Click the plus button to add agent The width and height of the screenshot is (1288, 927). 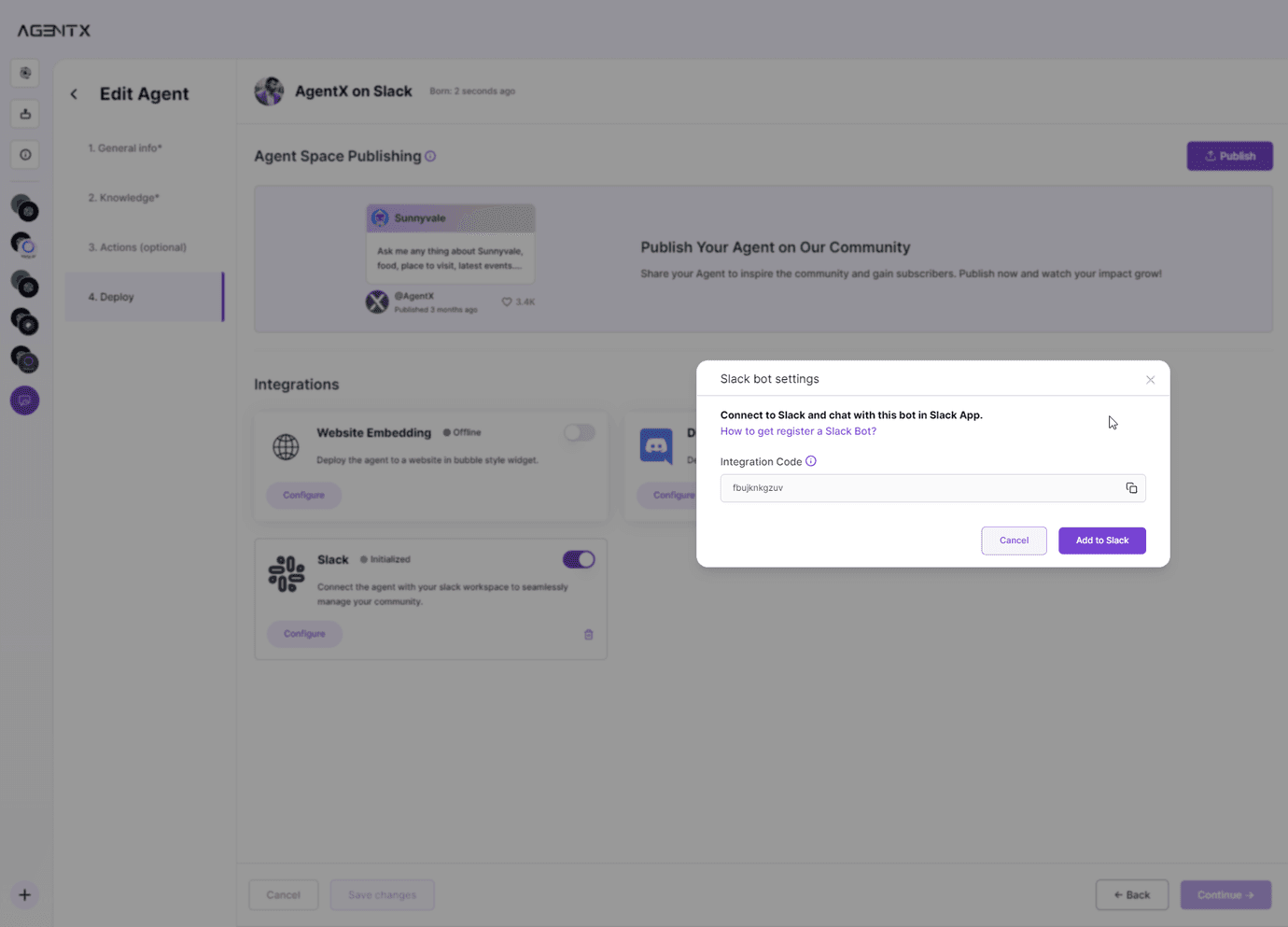[25, 895]
